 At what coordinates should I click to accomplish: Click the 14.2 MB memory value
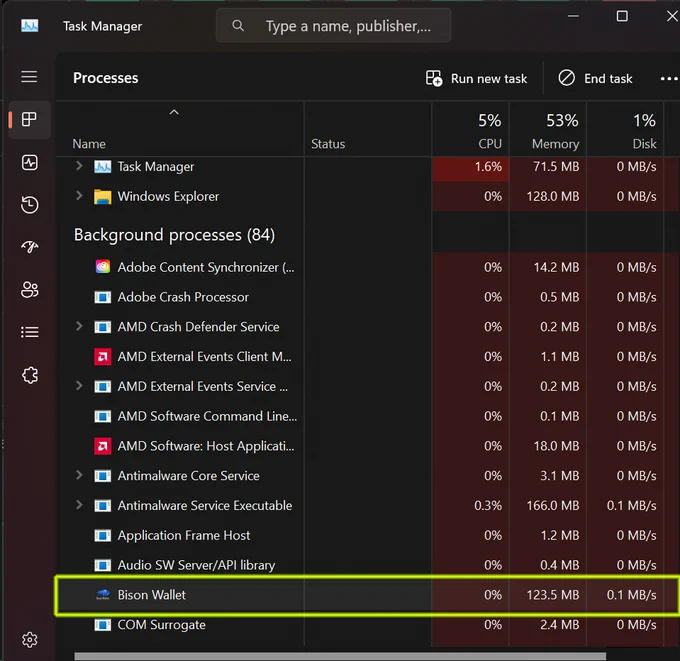tap(556, 268)
